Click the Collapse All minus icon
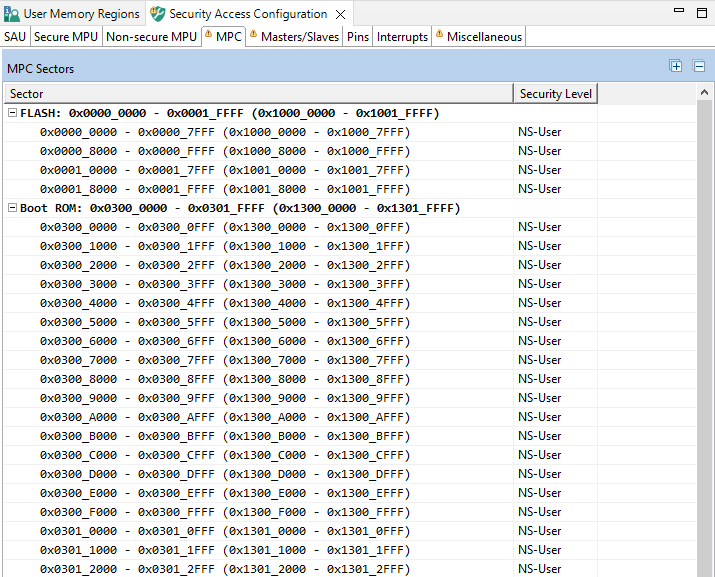The height and width of the screenshot is (577, 715). [699, 66]
